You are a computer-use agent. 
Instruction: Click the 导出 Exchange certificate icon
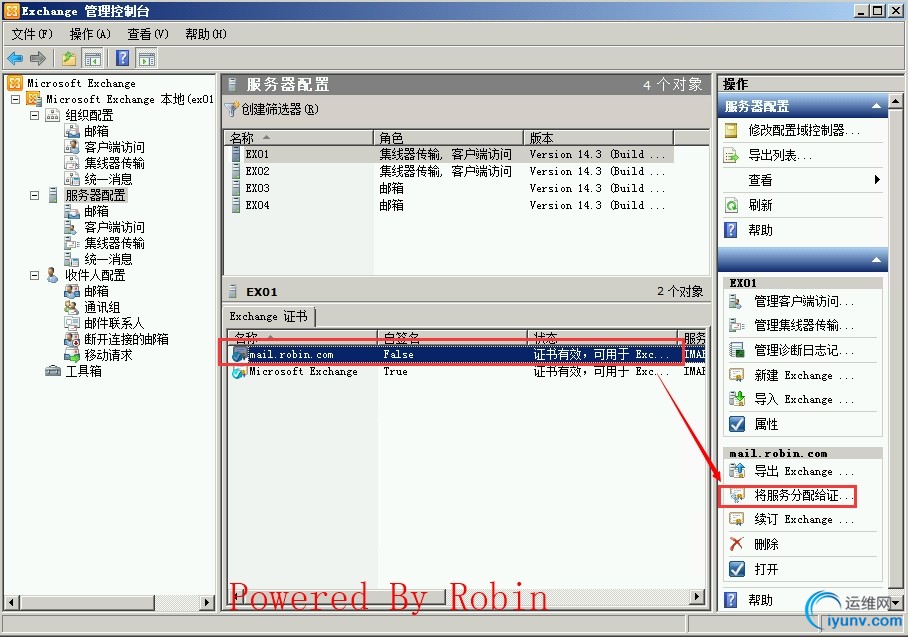737,471
